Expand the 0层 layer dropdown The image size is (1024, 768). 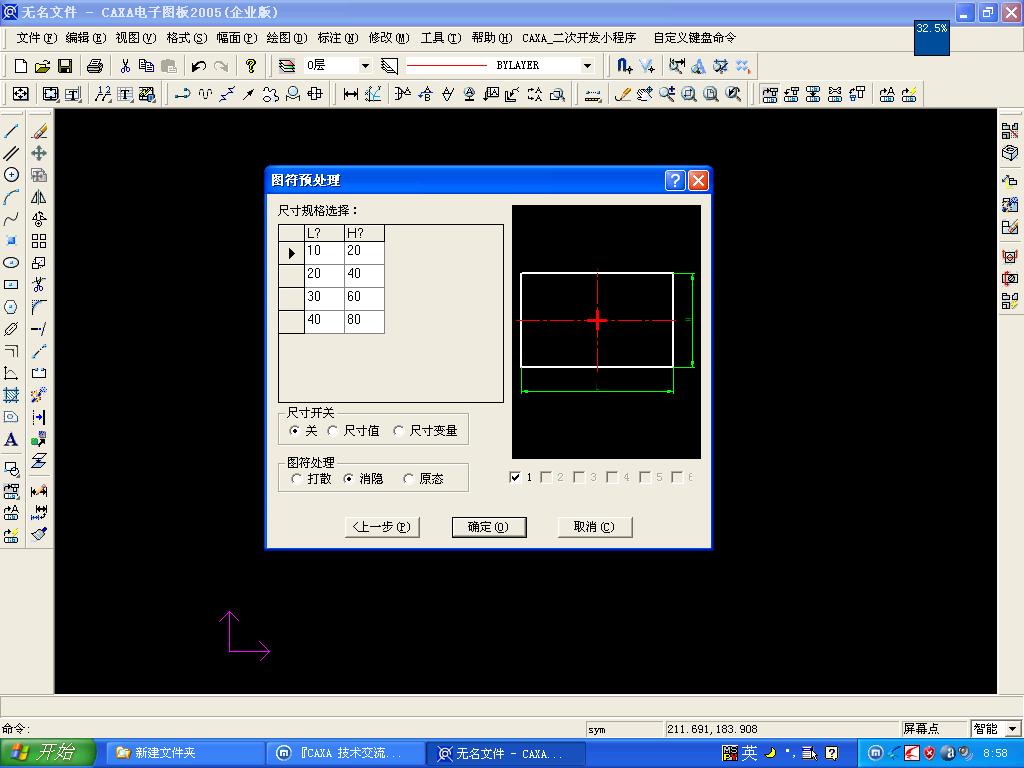[x=365, y=65]
